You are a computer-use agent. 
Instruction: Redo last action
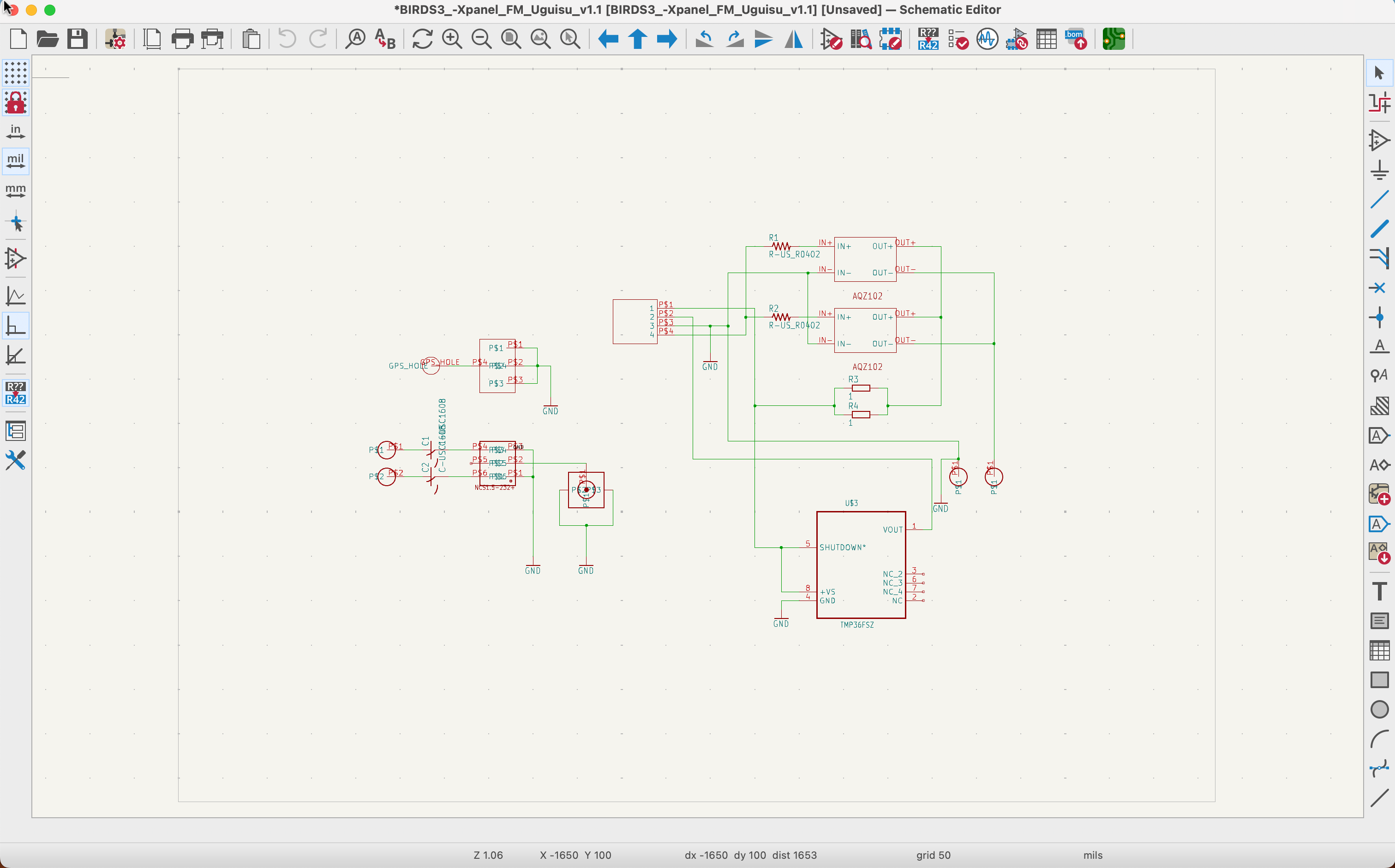(317, 39)
